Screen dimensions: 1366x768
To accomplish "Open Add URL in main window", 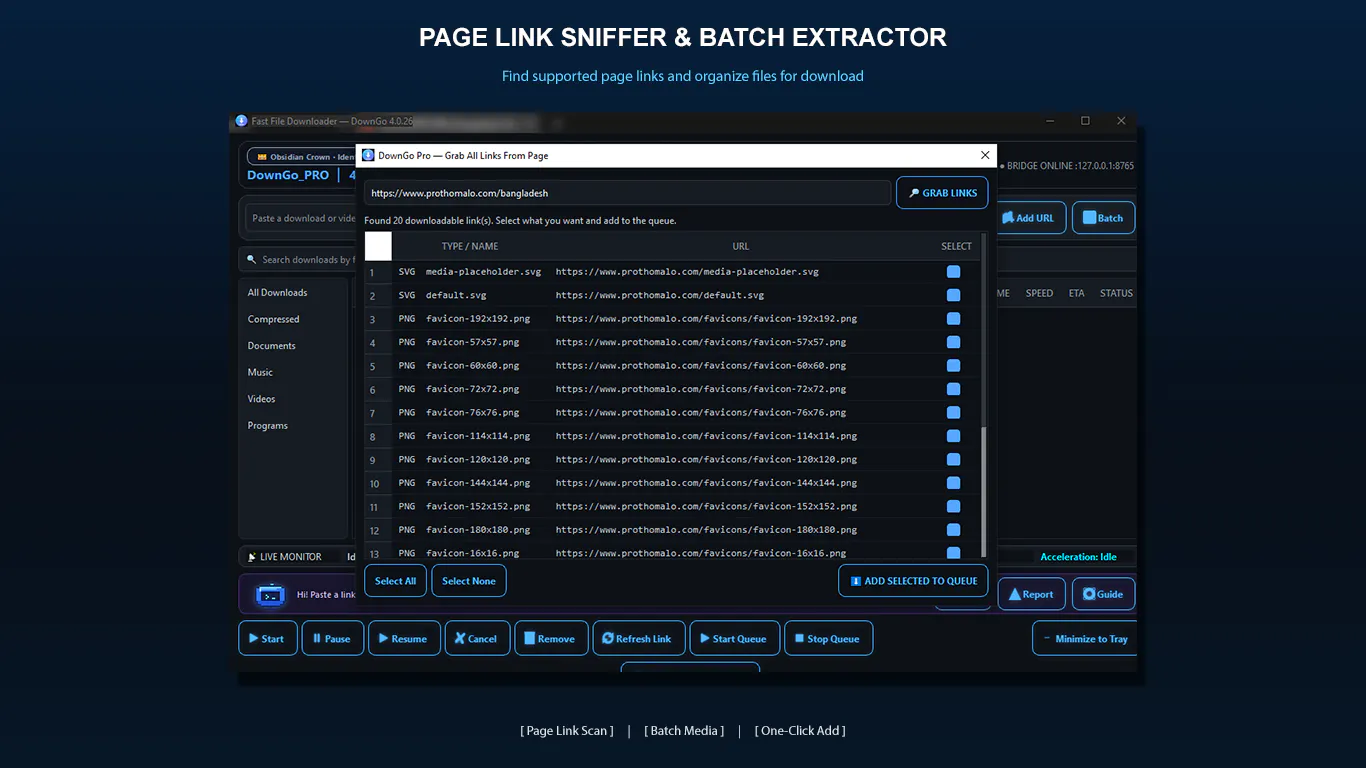I will pyautogui.click(x=1030, y=218).
